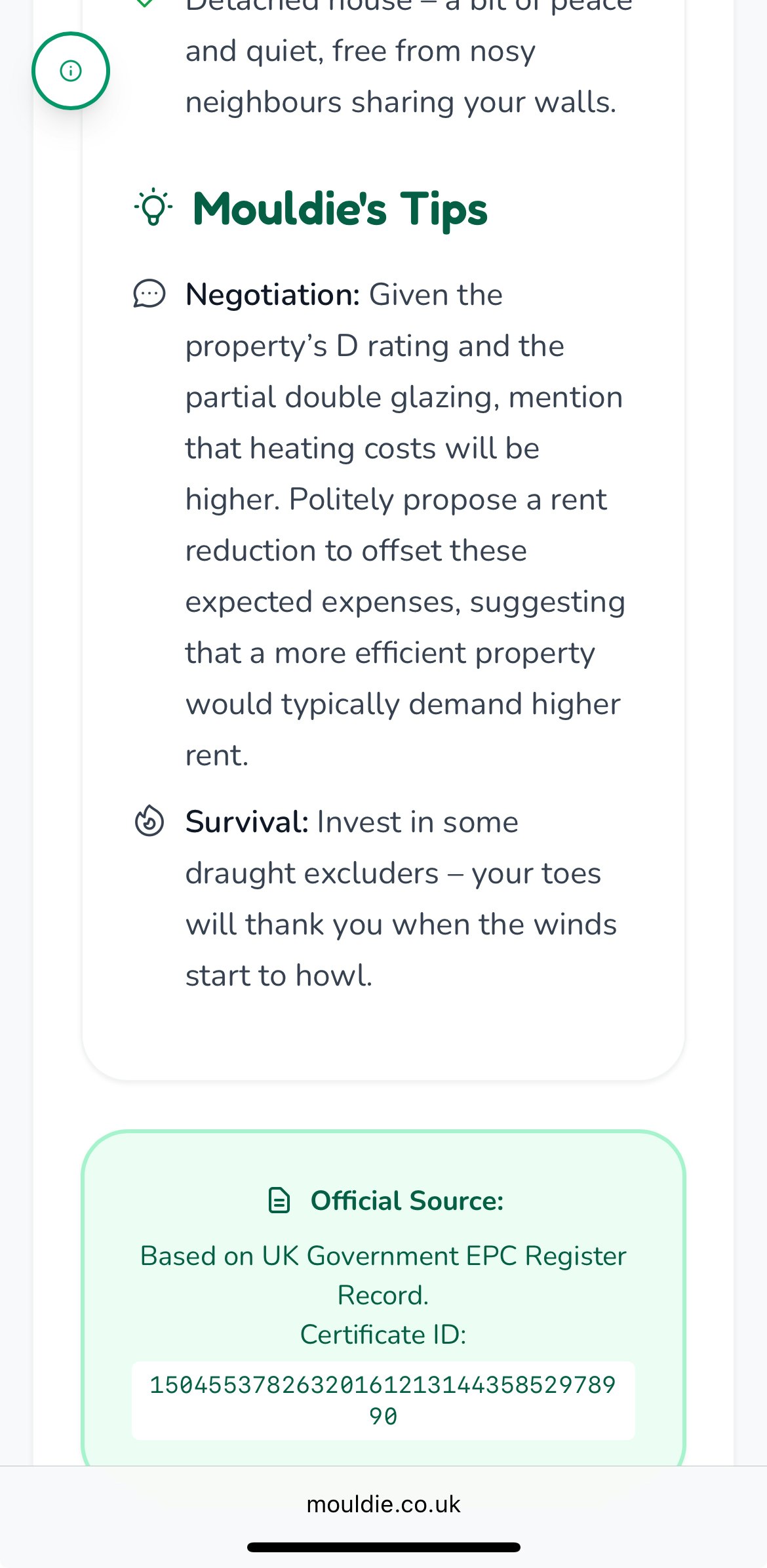Tap the 'start to howl' line
The width and height of the screenshot is (767, 1568).
279,975
